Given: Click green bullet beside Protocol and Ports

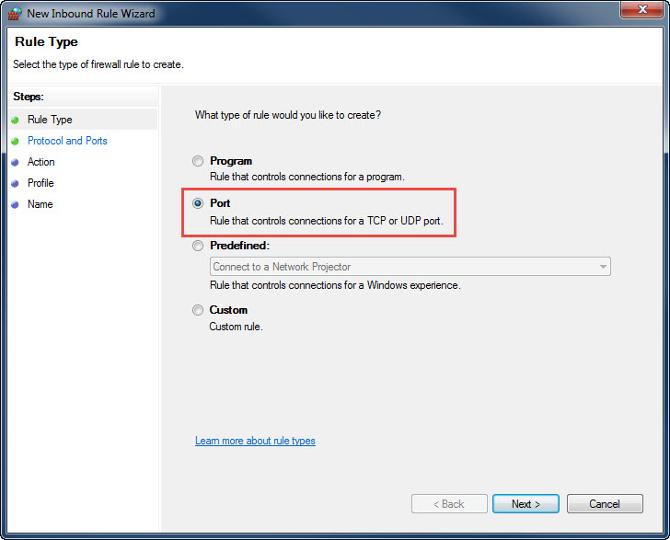Looking at the screenshot, I should click(15, 141).
